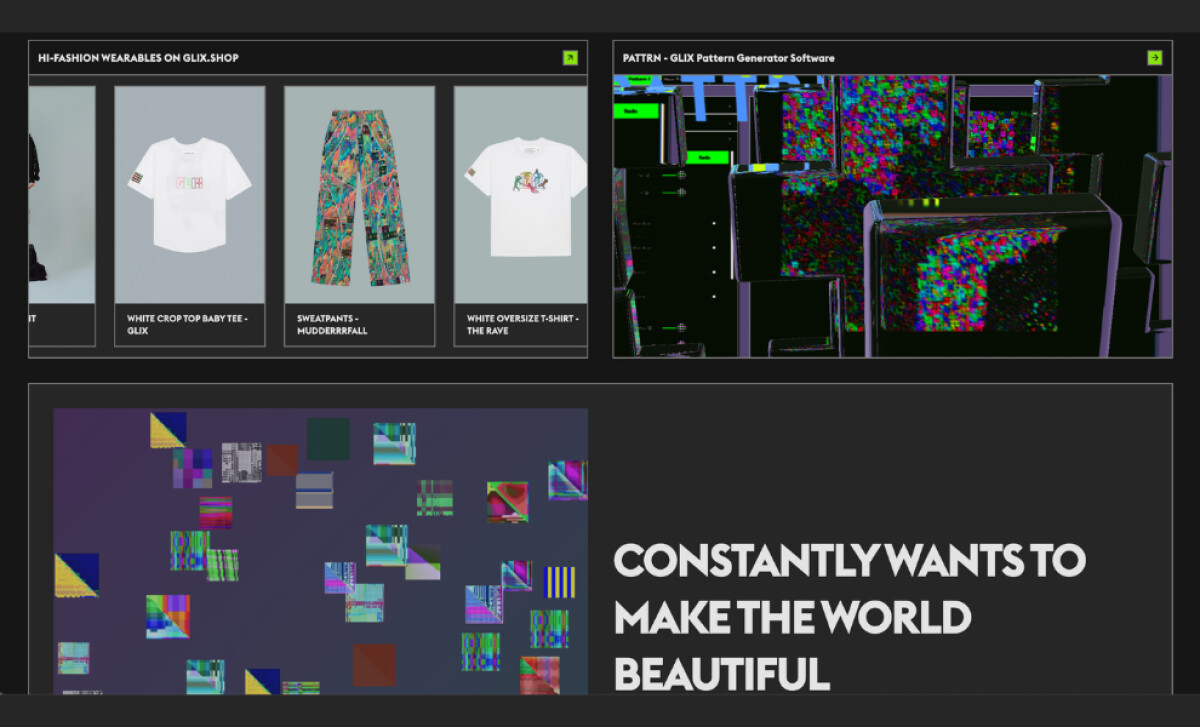
Task: Click the CONSTANTLY WANTS TO MAKE text heading
Action: click(x=850, y=617)
